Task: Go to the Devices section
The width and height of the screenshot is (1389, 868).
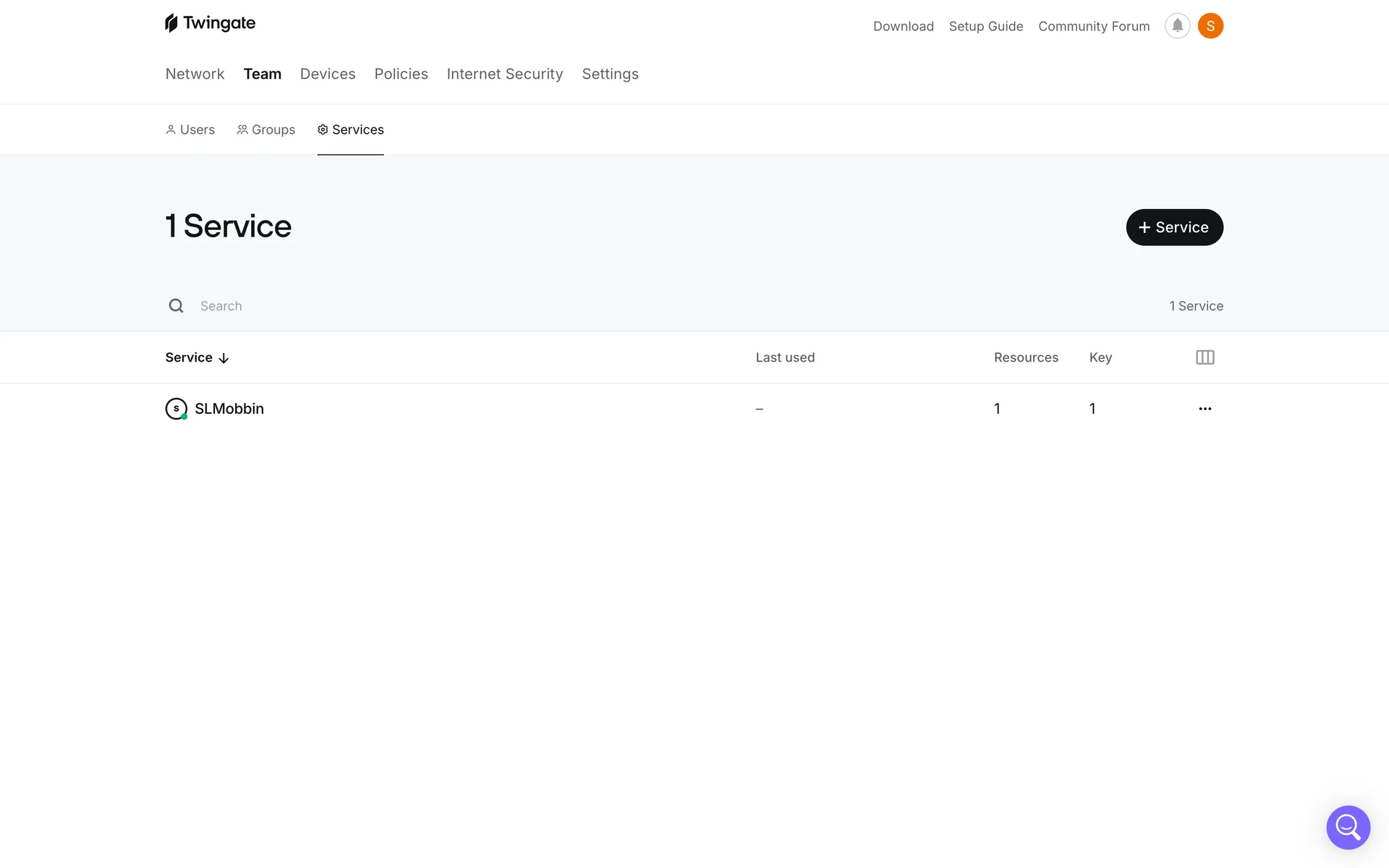Action: pos(328,74)
